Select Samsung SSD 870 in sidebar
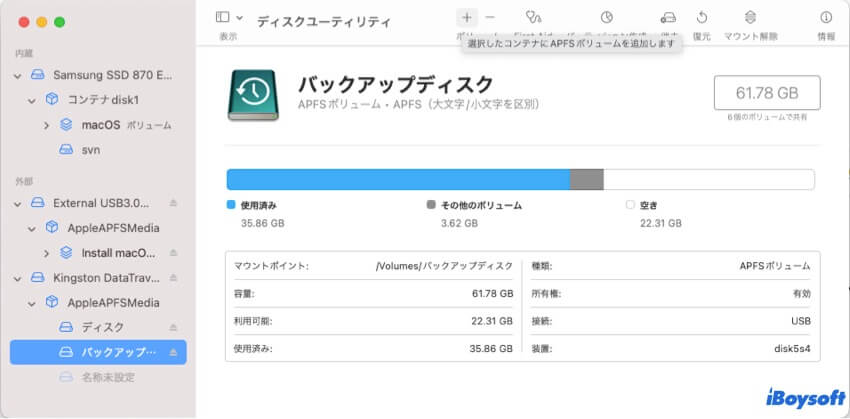The width and height of the screenshot is (850, 419). [98, 75]
